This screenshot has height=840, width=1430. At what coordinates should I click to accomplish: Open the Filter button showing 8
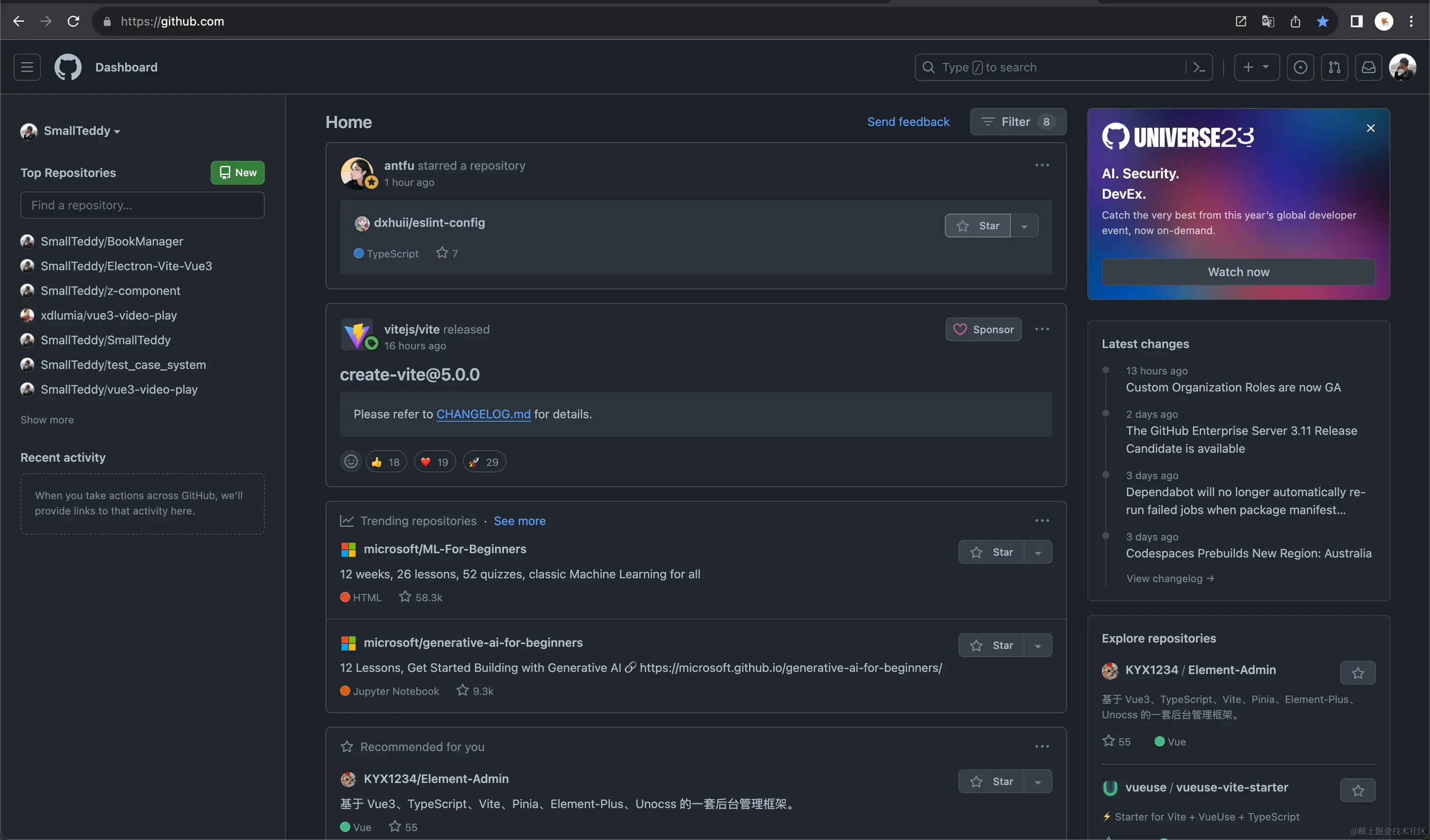(x=1018, y=122)
